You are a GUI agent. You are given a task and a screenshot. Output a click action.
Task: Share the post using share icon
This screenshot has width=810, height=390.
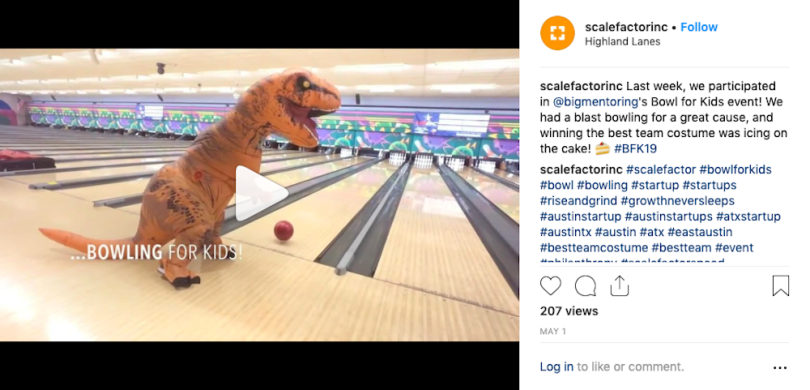(x=619, y=286)
